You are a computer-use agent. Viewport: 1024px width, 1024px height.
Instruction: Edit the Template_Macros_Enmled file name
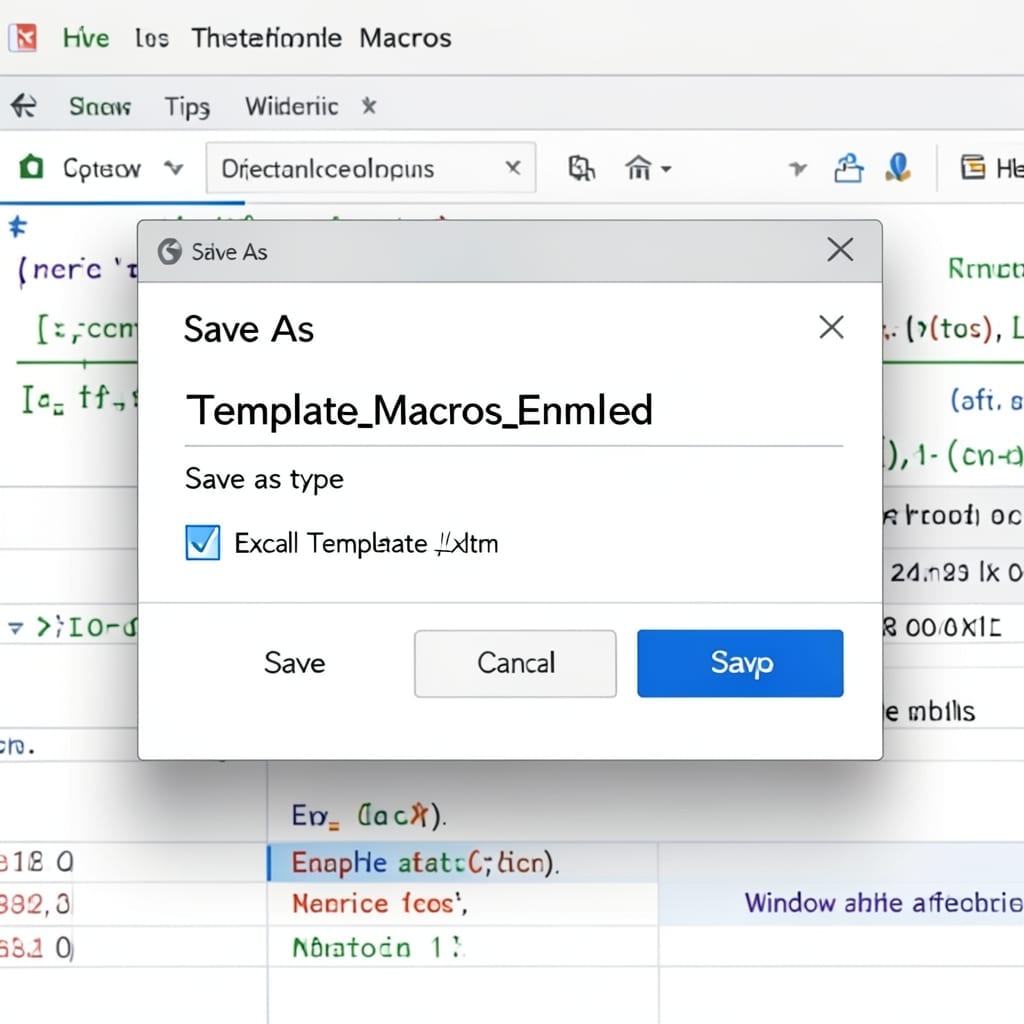[x=513, y=411]
